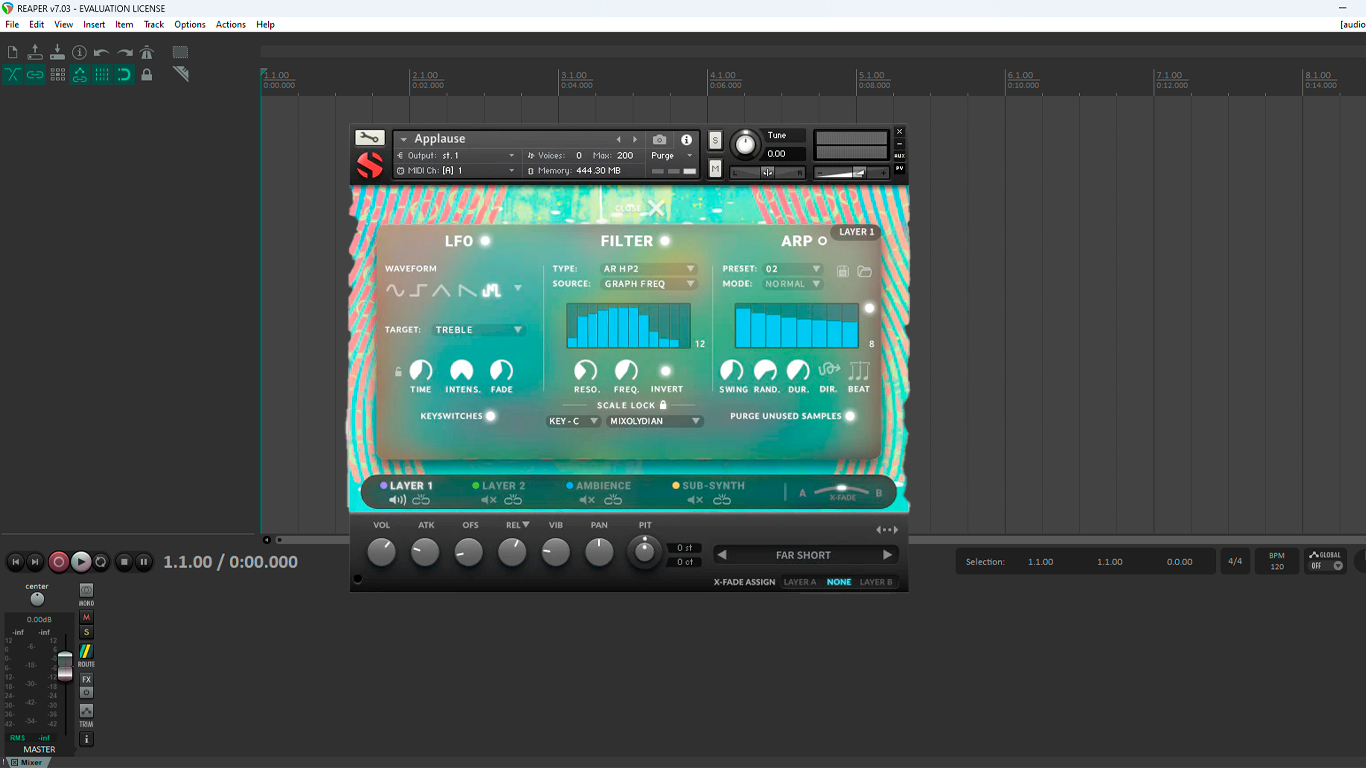Select the sawtooth LFO waveform icon
Image resolution: width=1366 pixels, height=768 pixels.
tap(466, 291)
